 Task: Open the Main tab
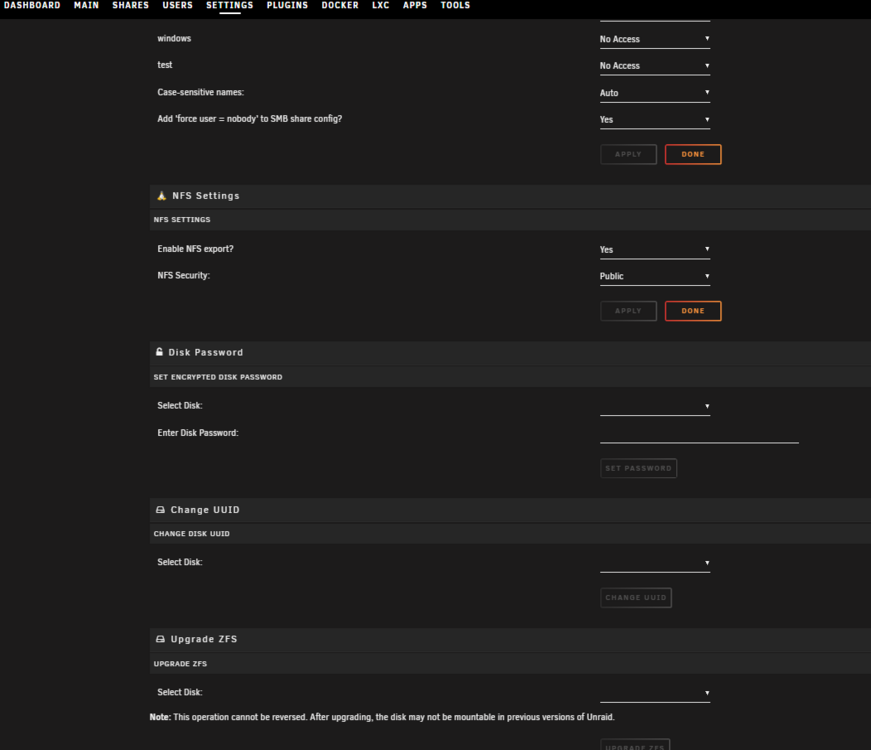tap(86, 6)
